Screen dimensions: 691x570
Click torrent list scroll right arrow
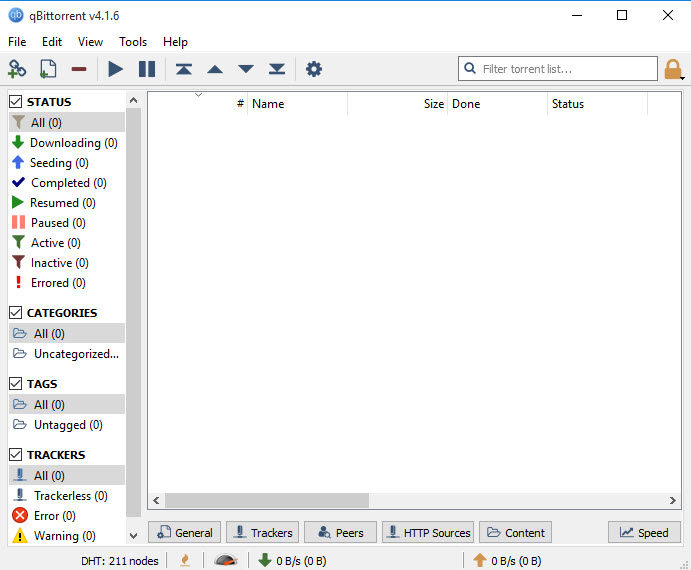(x=672, y=500)
